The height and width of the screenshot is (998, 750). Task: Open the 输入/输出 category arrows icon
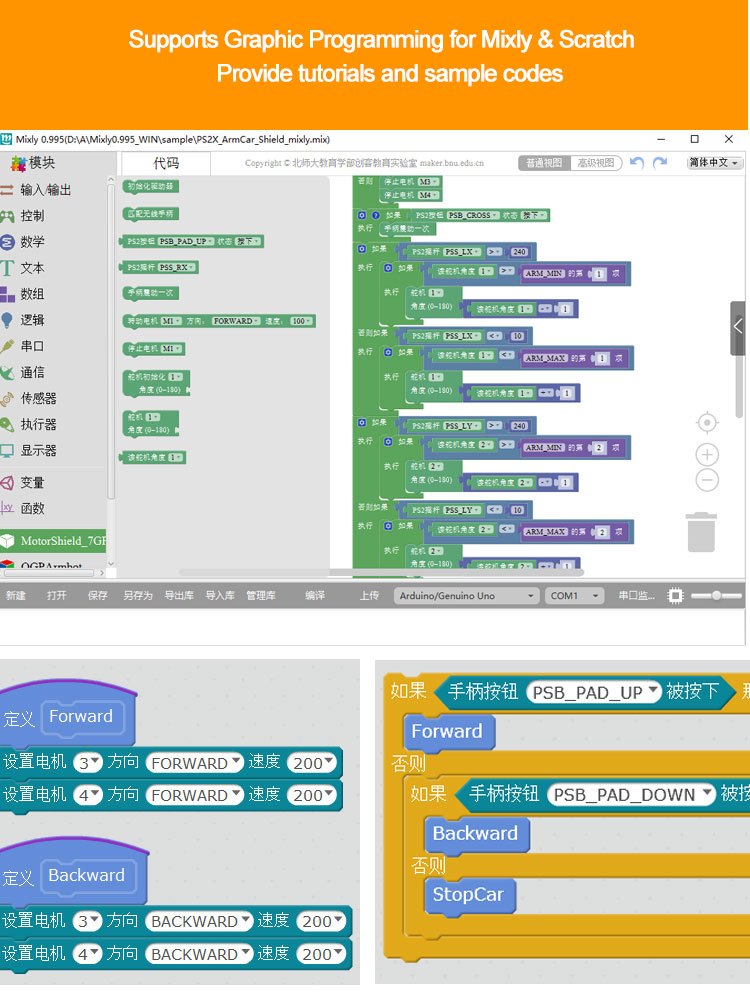[x=7, y=190]
